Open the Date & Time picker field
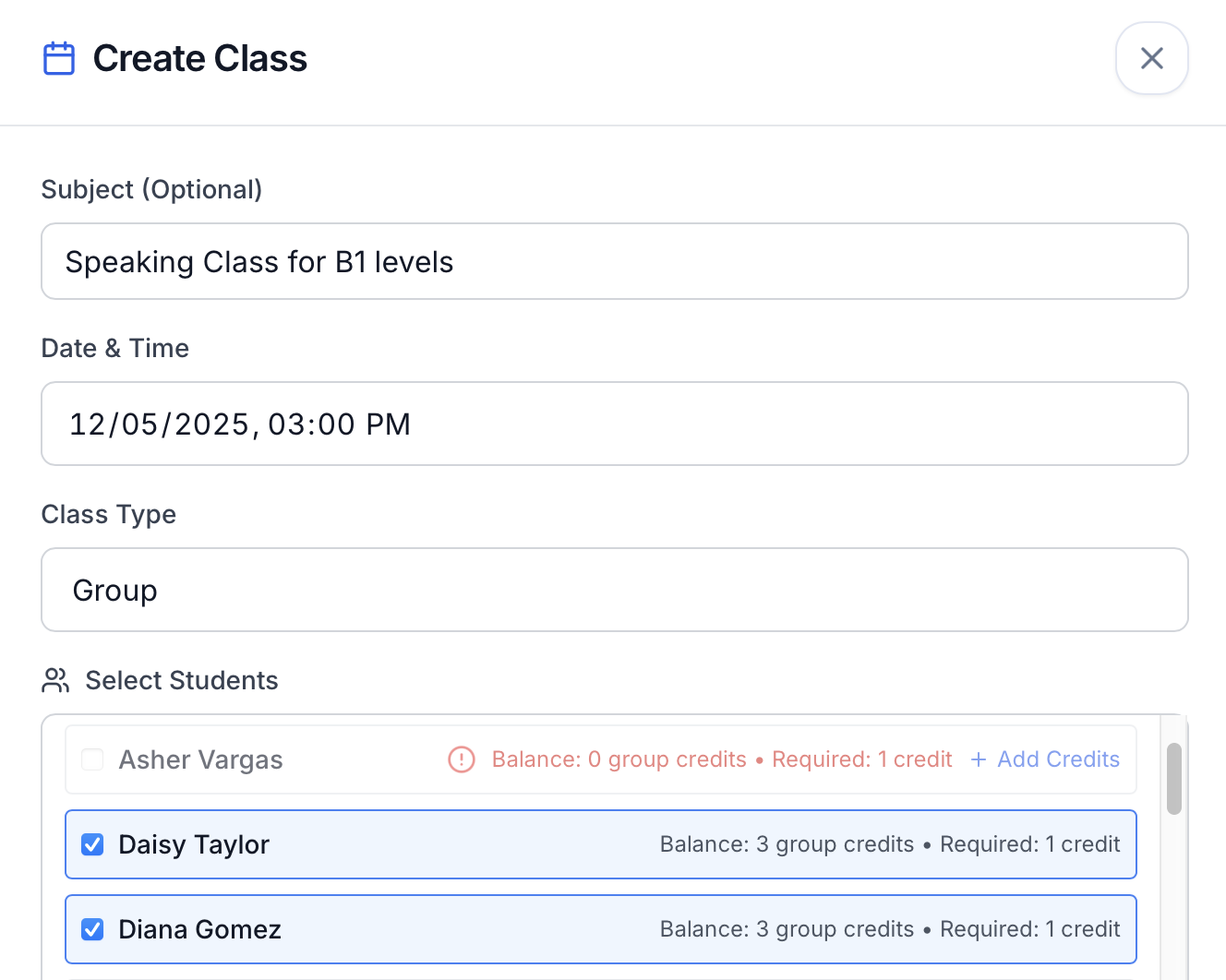This screenshot has width=1226, height=980. 615,424
